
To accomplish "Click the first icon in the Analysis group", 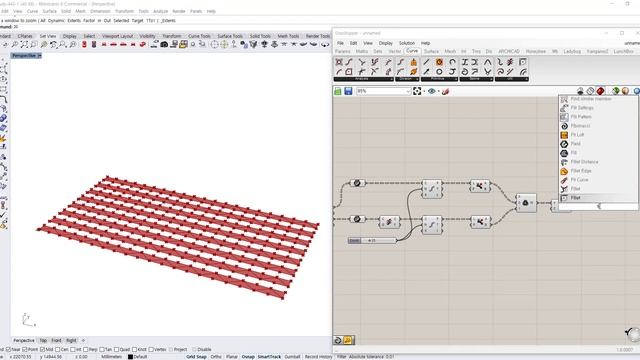I will 339,62.
